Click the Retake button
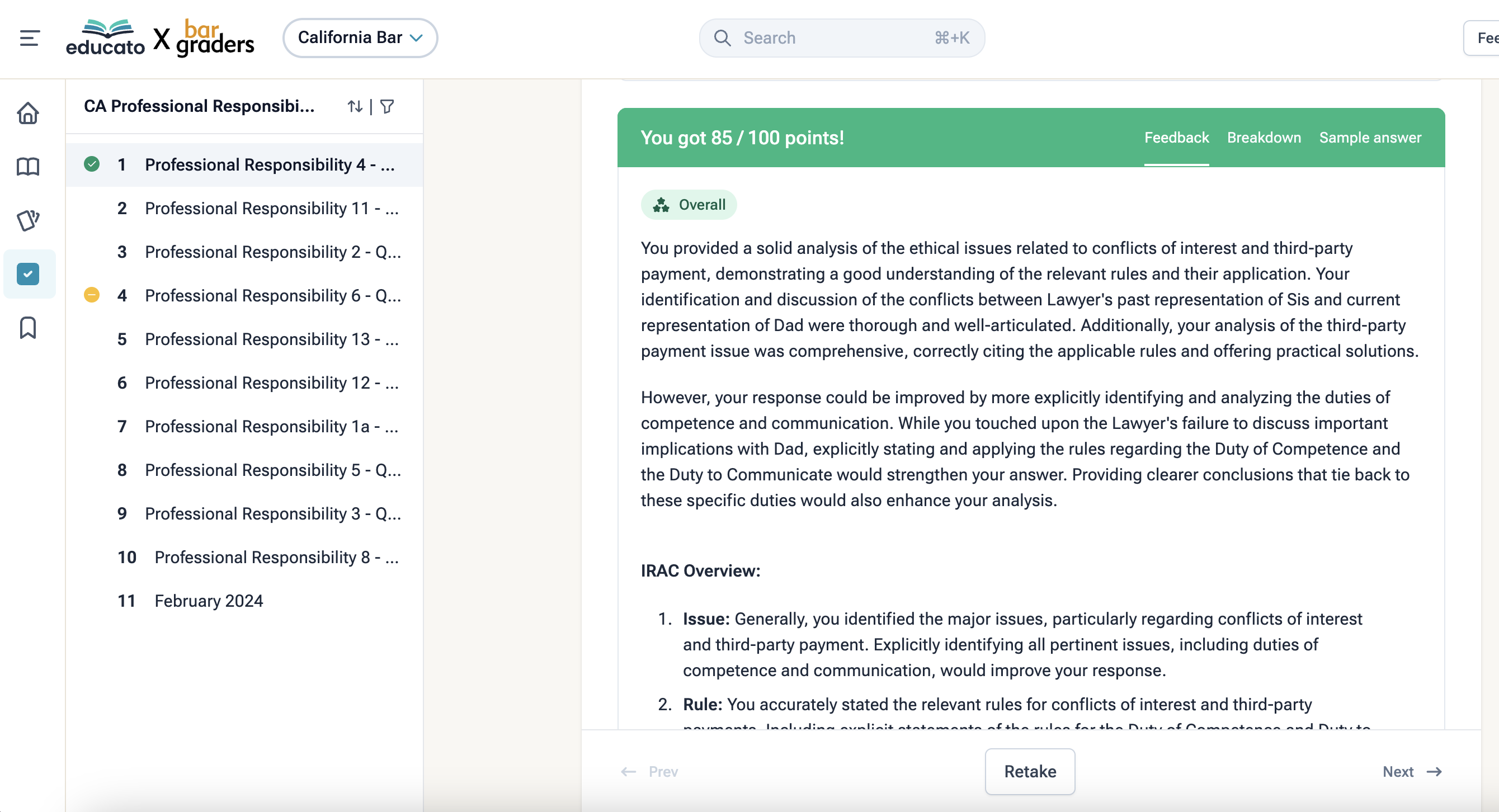1499x812 pixels. [1029, 771]
